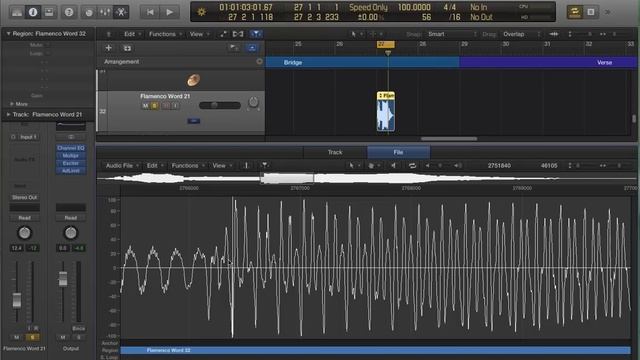Open the Exciter plug-in slot

tap(71, 163)
